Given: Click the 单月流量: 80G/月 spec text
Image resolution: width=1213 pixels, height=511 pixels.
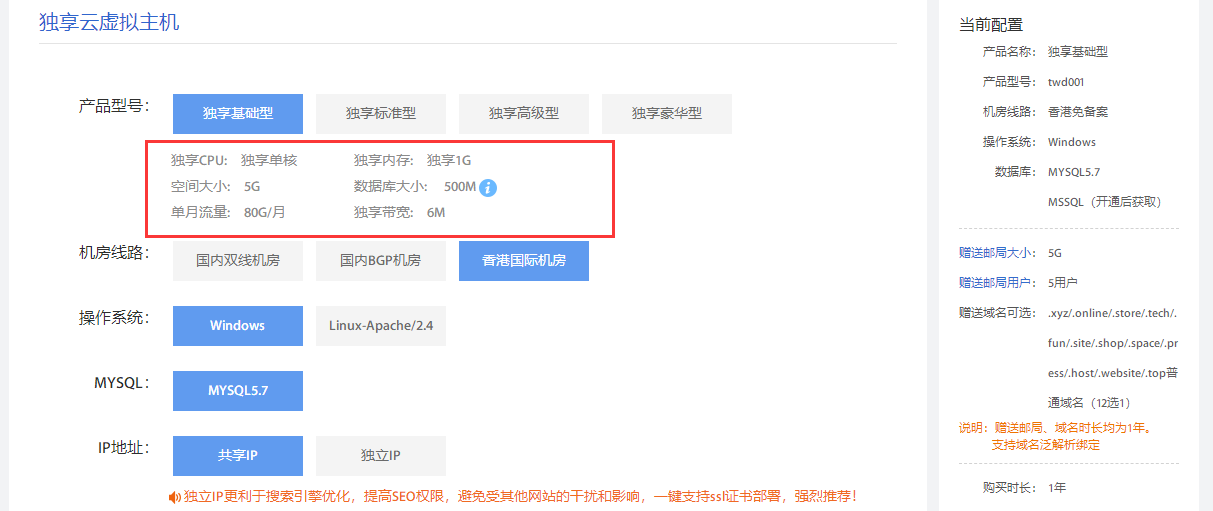Looking at the screenshot, I should (228, 213).
